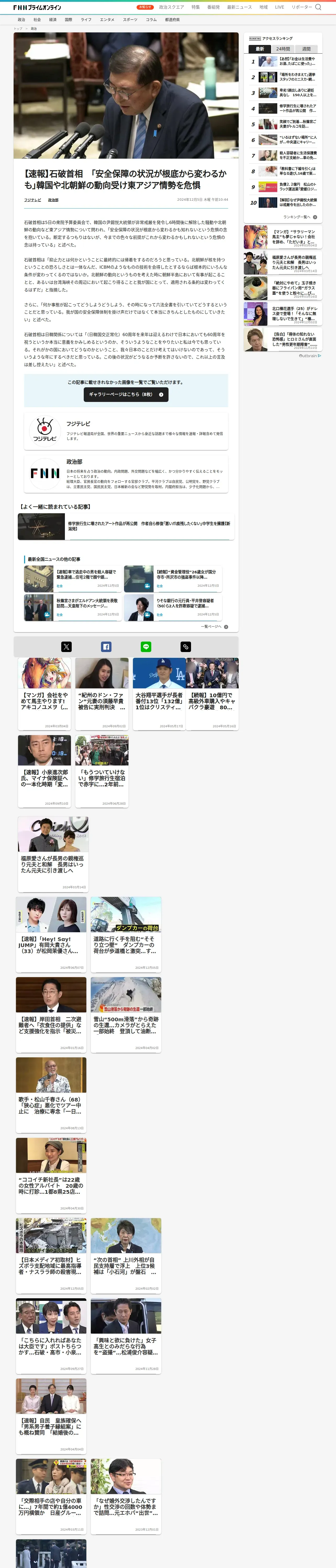Open card 大谷翔平選手が長者番付13位
This screenshot has width=336, height=1568.
click(159, 693)
